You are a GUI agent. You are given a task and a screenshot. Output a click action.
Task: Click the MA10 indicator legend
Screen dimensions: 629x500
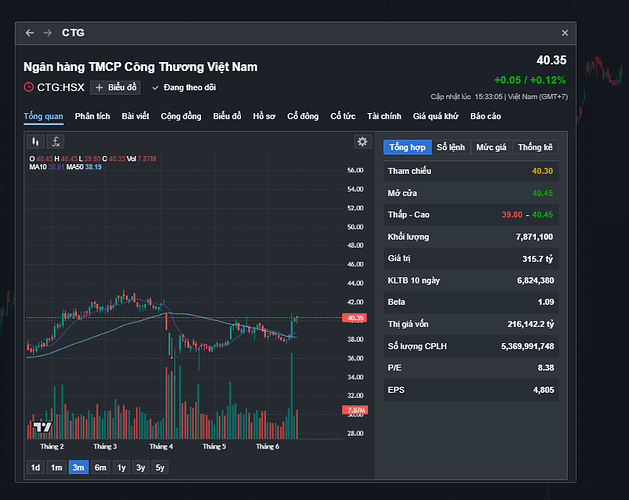47,167
